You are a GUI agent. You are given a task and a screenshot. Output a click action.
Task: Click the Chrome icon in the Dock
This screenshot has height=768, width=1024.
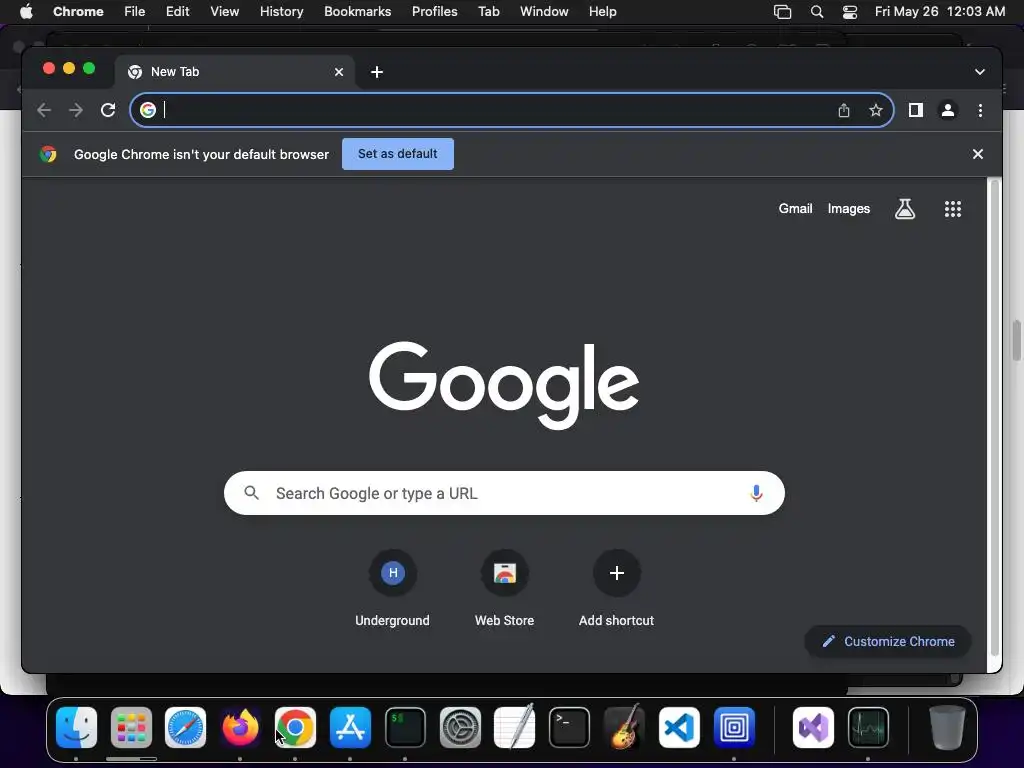[x=295, y=727]
